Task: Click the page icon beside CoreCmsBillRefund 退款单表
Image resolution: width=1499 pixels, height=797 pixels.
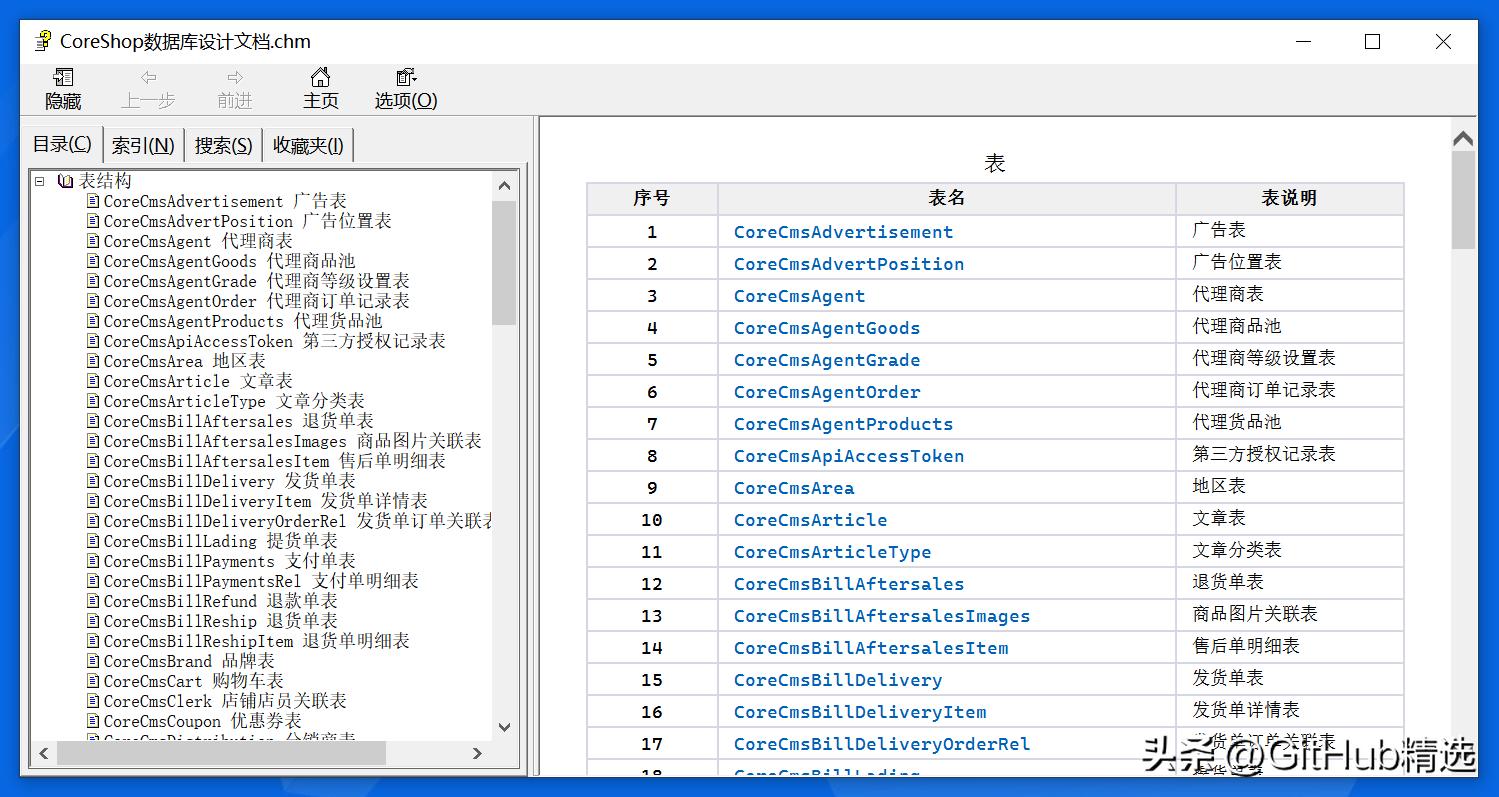Action: (94, 601)
